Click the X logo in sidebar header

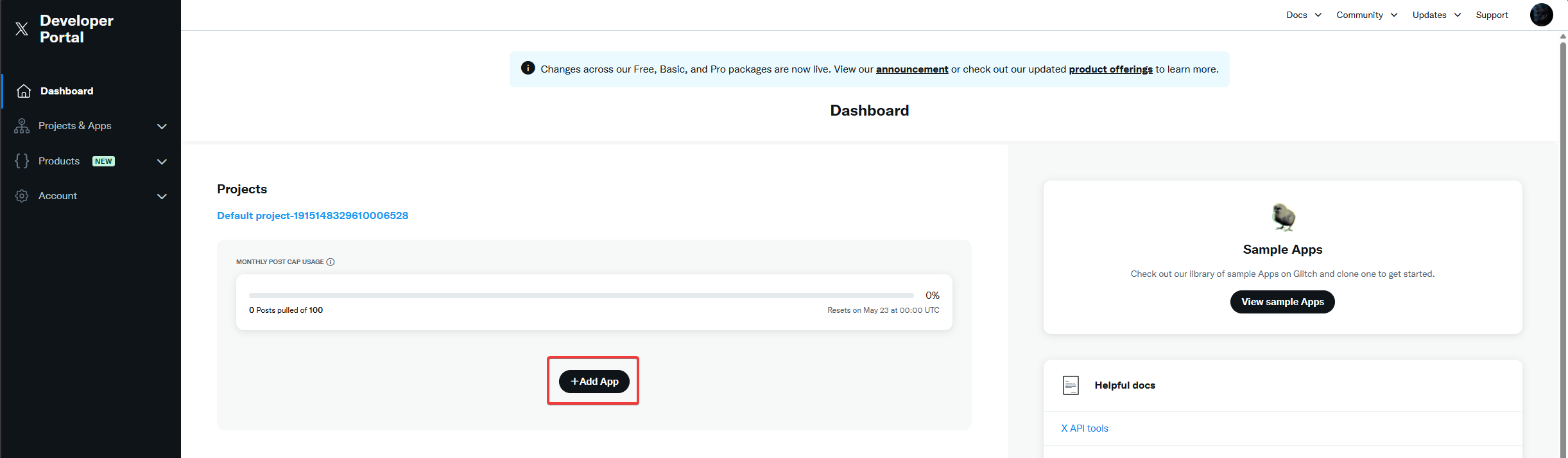click(x=22, y=29)
